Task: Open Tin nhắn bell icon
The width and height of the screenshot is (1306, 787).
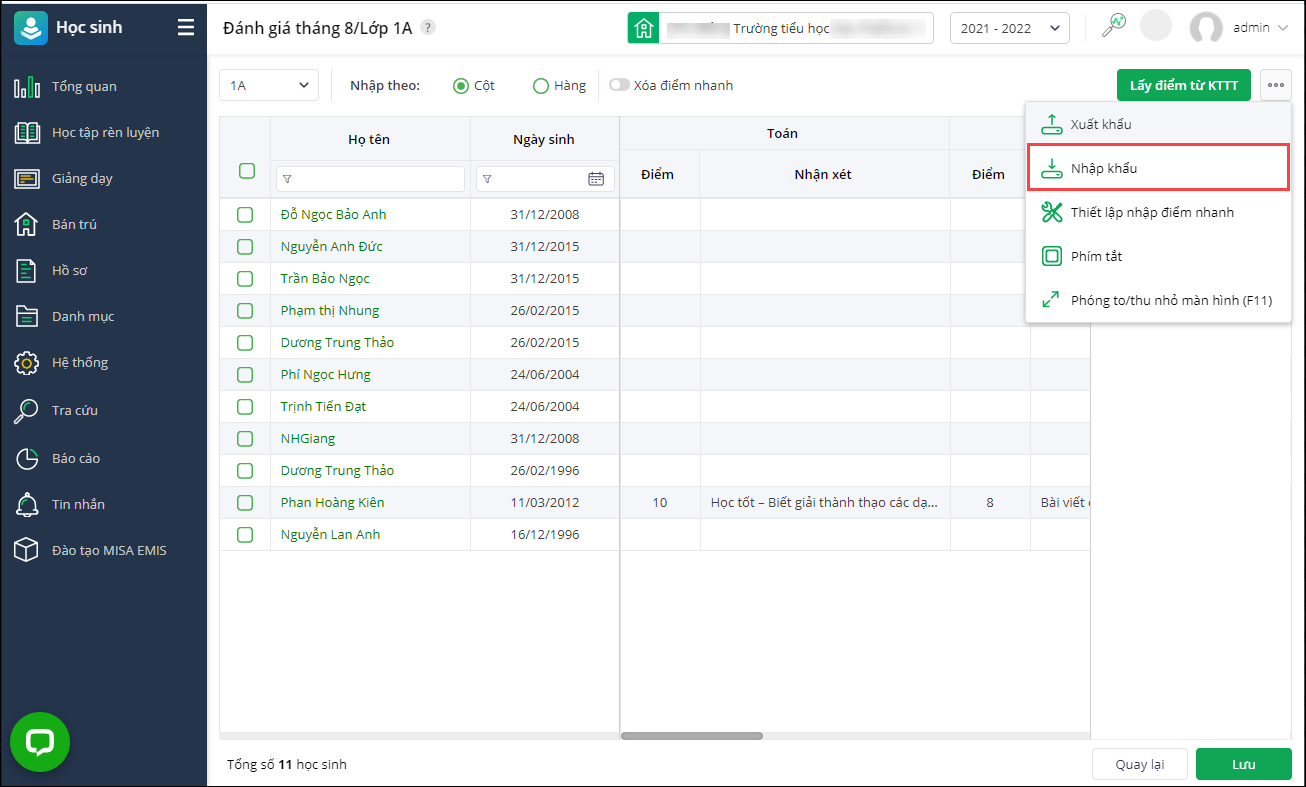Action: (x=27, y=505)
